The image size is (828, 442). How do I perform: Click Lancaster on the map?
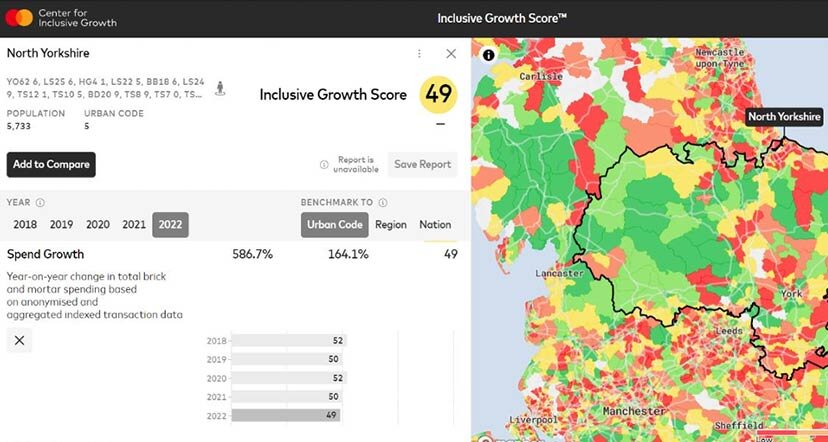pyautogui.click(x=559, y=274)
